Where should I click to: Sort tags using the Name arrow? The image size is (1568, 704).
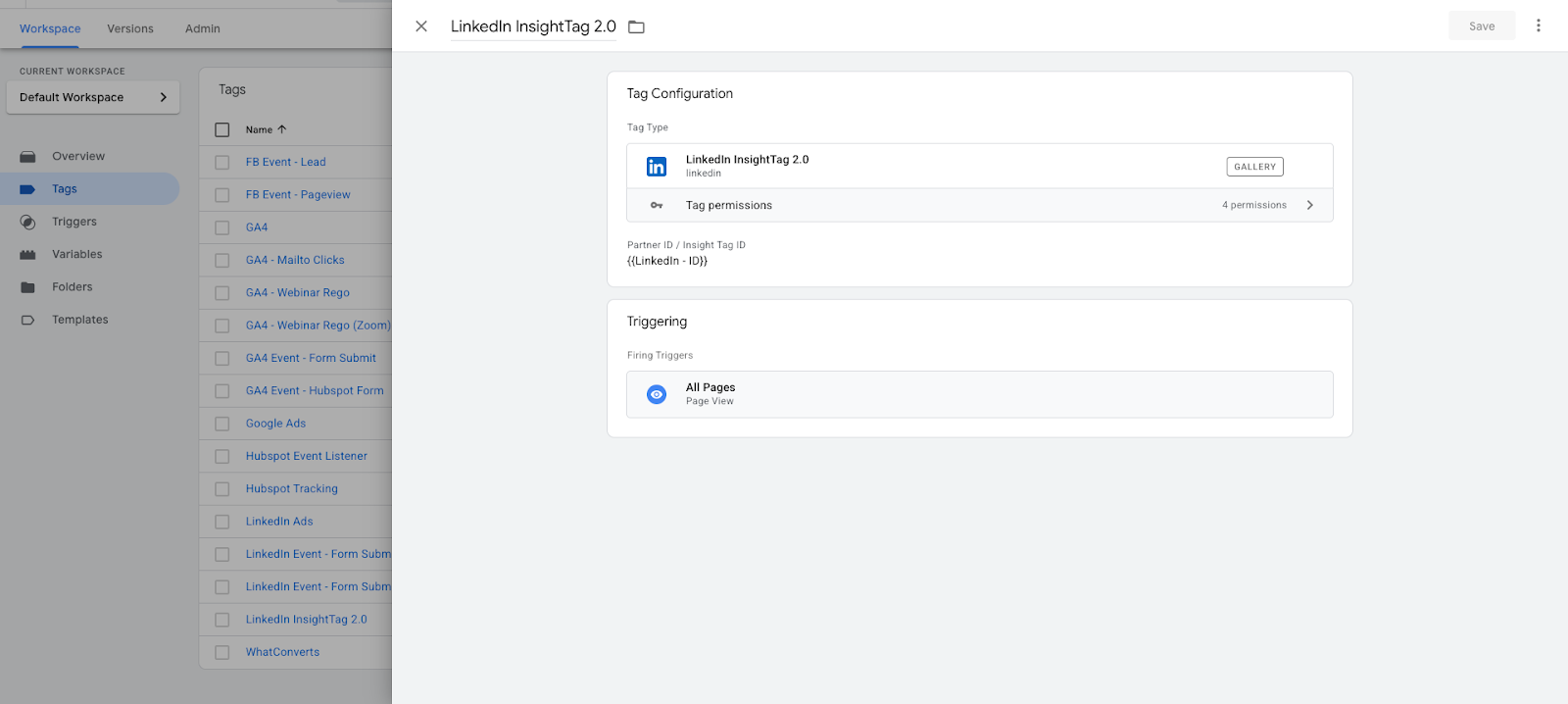(x=282, y=129)
